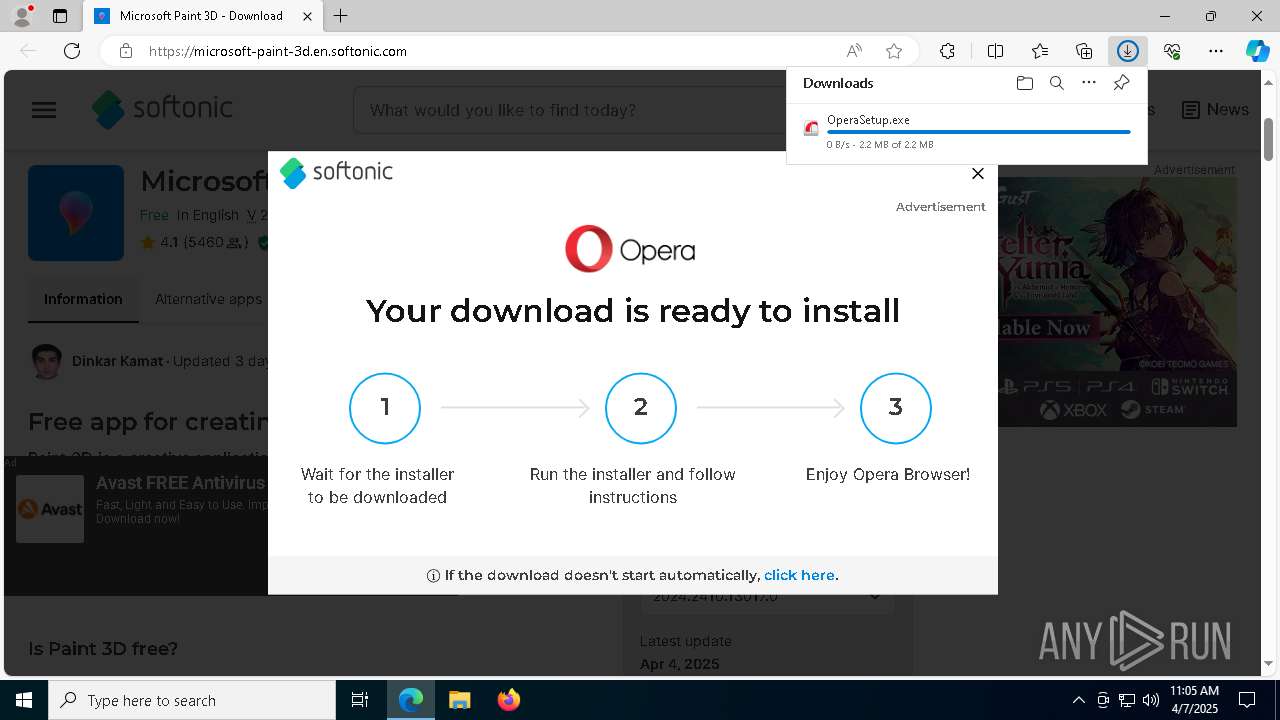1280x720 pixels.
Task: Refresh the current page
Action: [72, 51]
